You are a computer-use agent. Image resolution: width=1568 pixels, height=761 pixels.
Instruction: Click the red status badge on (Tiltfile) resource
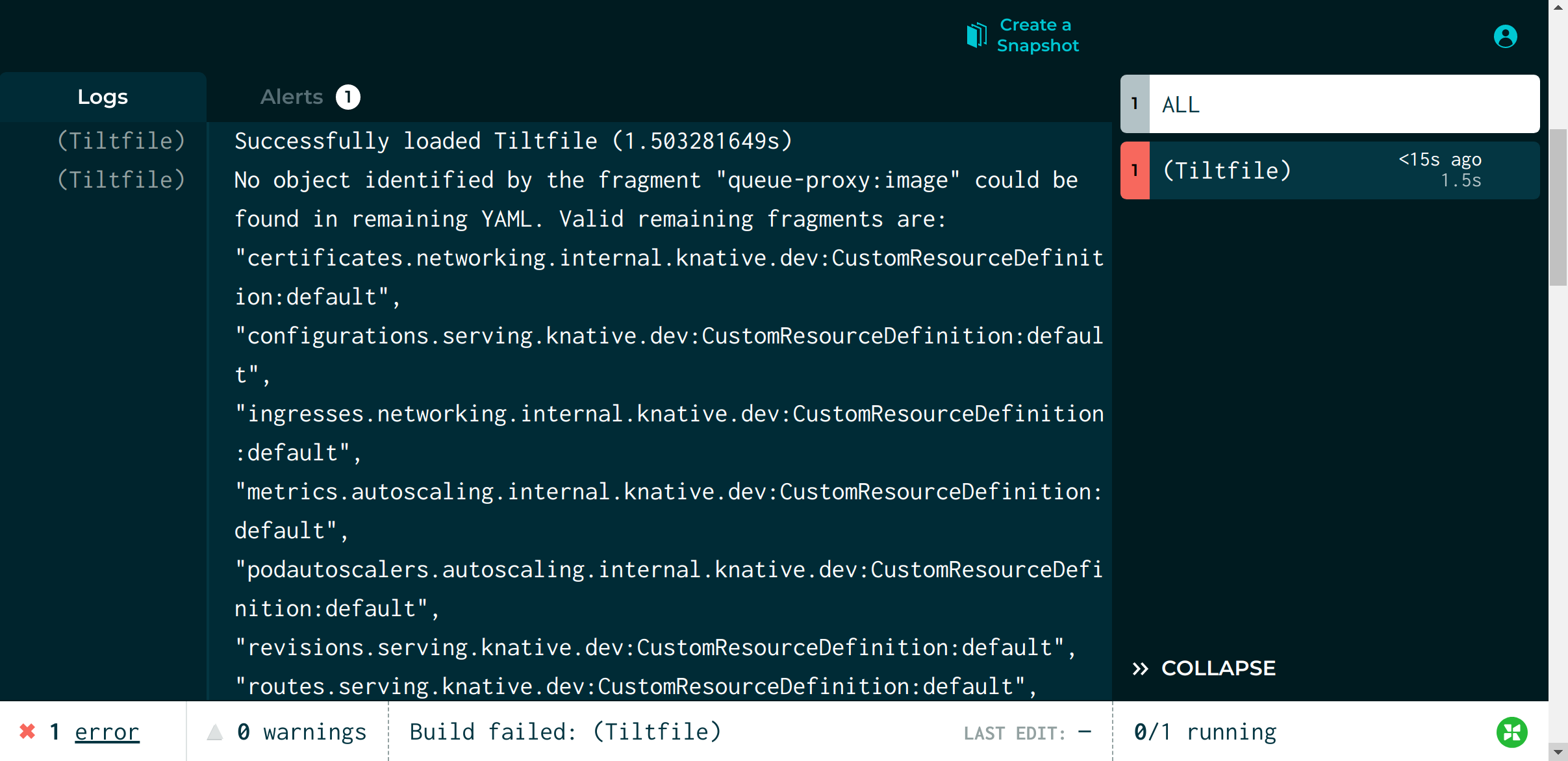[x=1135, y=170]
